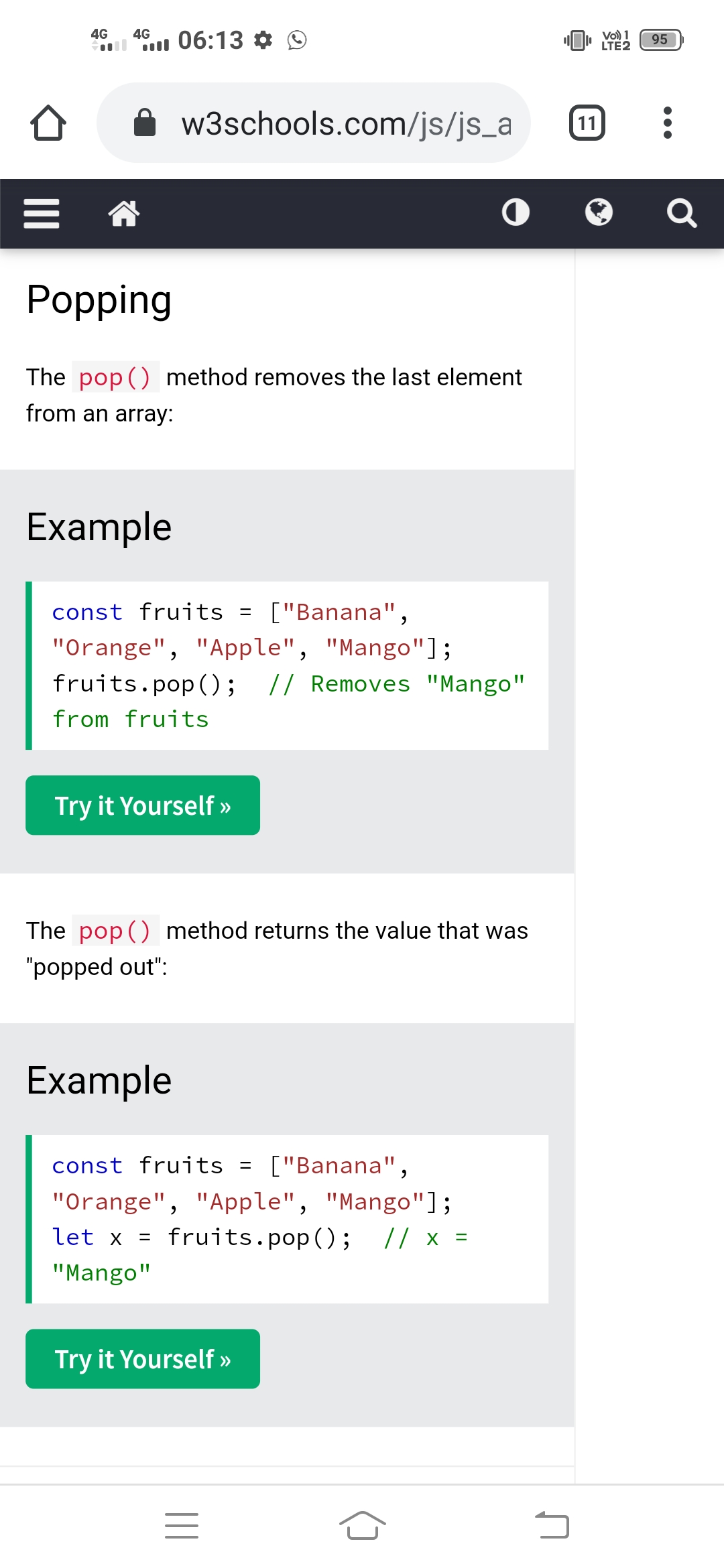724x1568 pixels.
Task: Tap the padlock site security icon
Action: [145, 123]
